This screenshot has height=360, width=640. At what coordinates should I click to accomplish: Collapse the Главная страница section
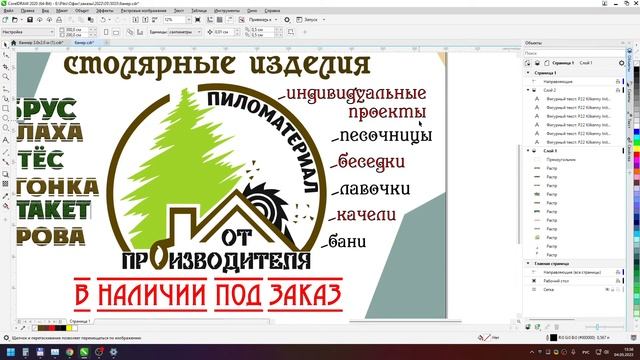(x=528, y=264)
